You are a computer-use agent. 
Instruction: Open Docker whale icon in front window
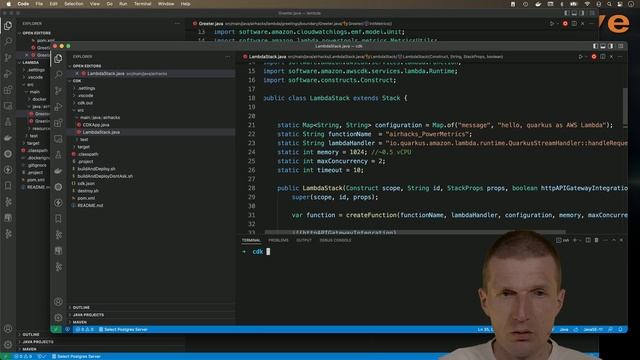(x=58, y=171)
